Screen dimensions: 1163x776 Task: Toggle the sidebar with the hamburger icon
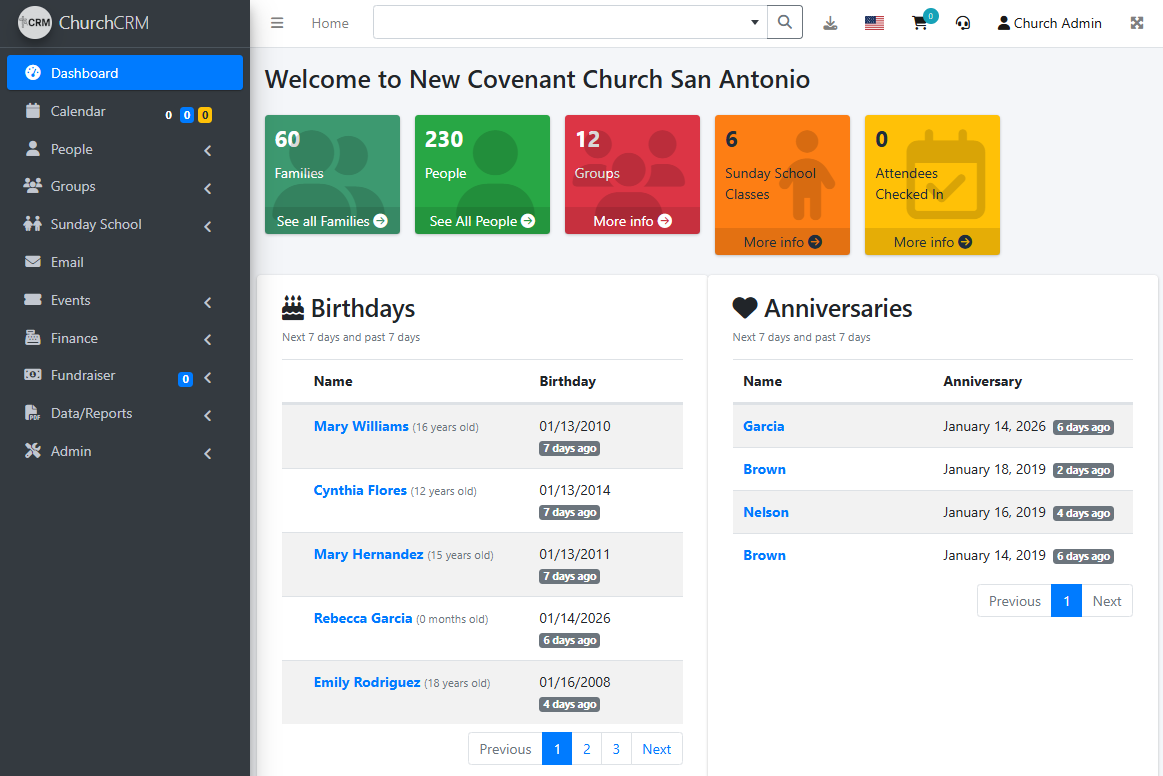click(277, 22)
